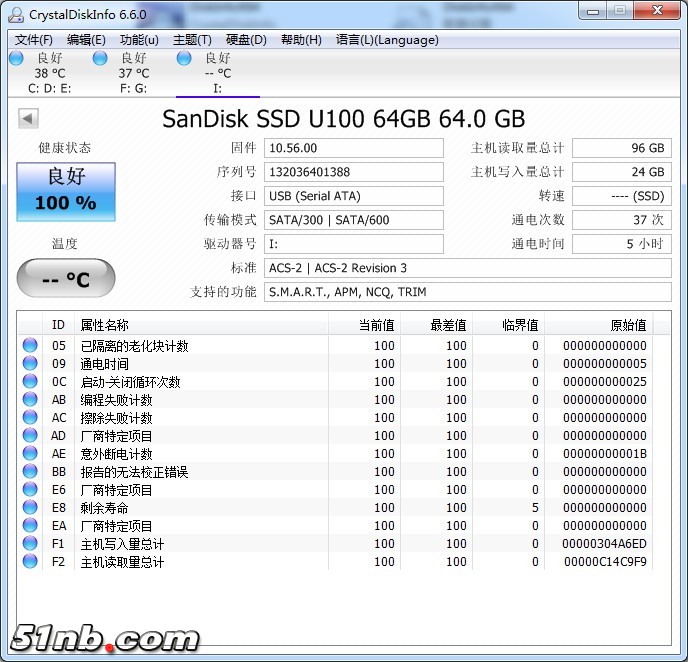
Task: Click features field S.M.A.R.T., APM, NCQ, TRIM
Action: tap(468, 292)
